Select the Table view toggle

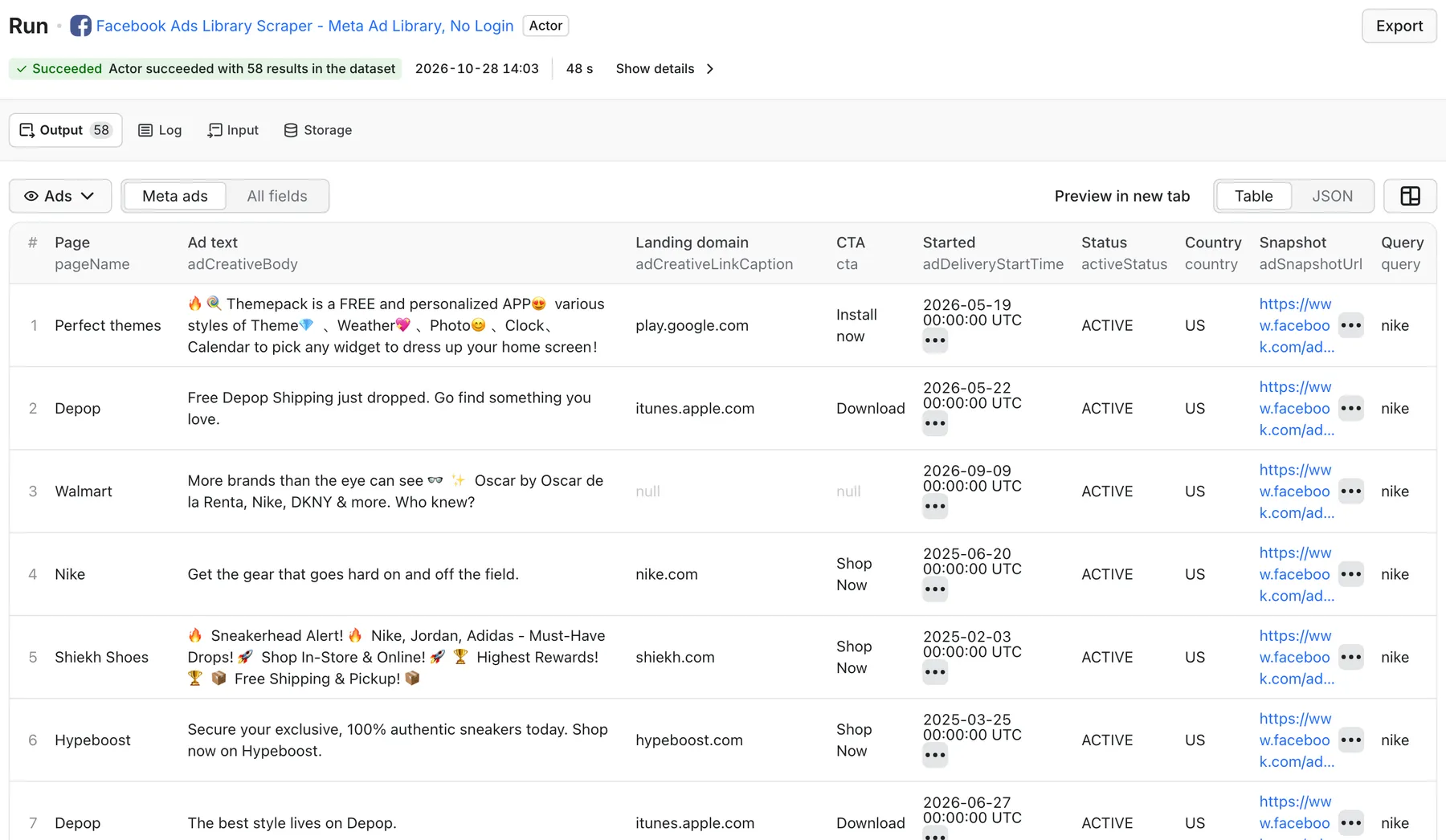1253,196
